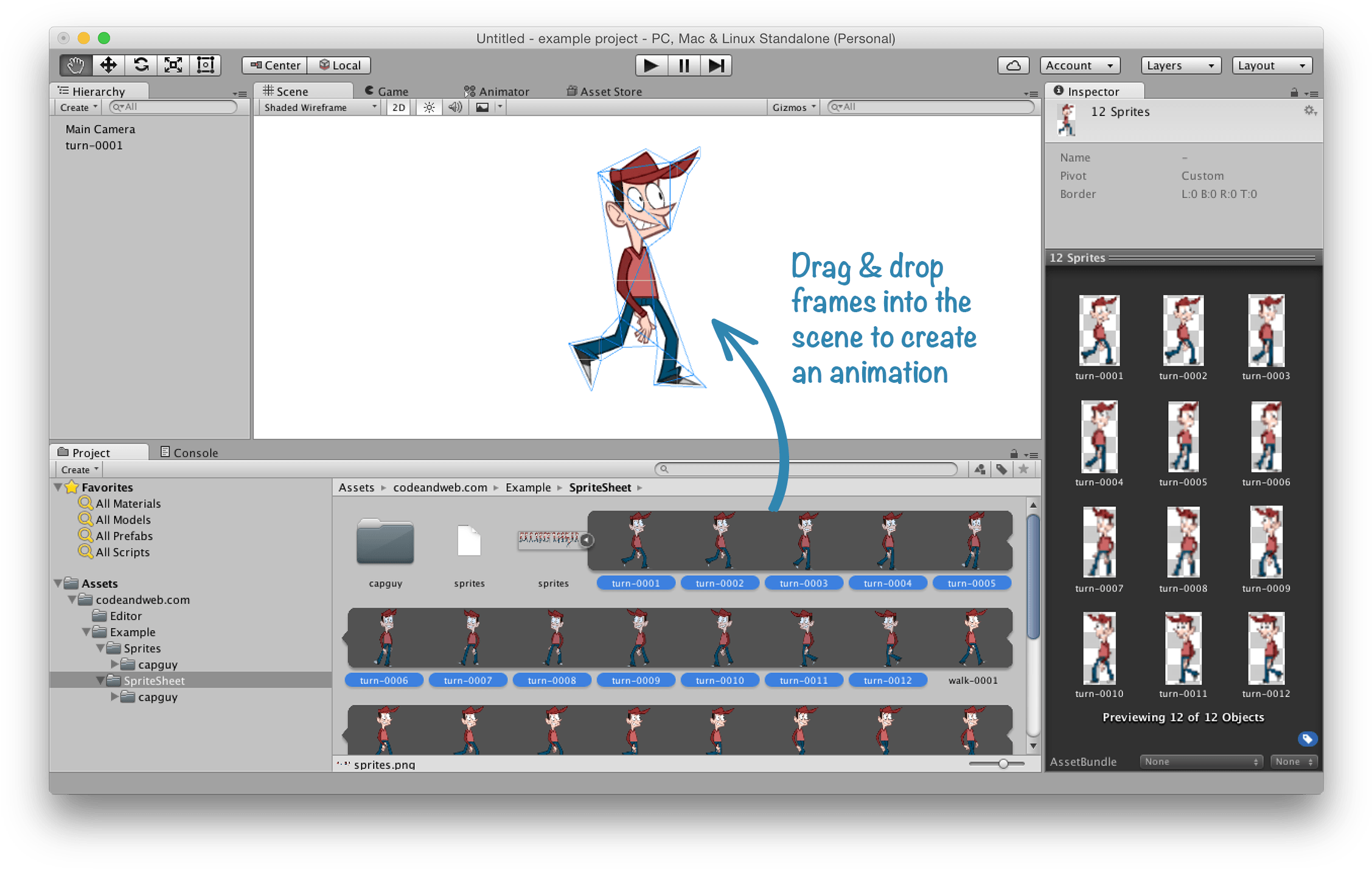Select the Scale tool
Viewport: 1372px width, 869px height.
(x=173, y=65)
